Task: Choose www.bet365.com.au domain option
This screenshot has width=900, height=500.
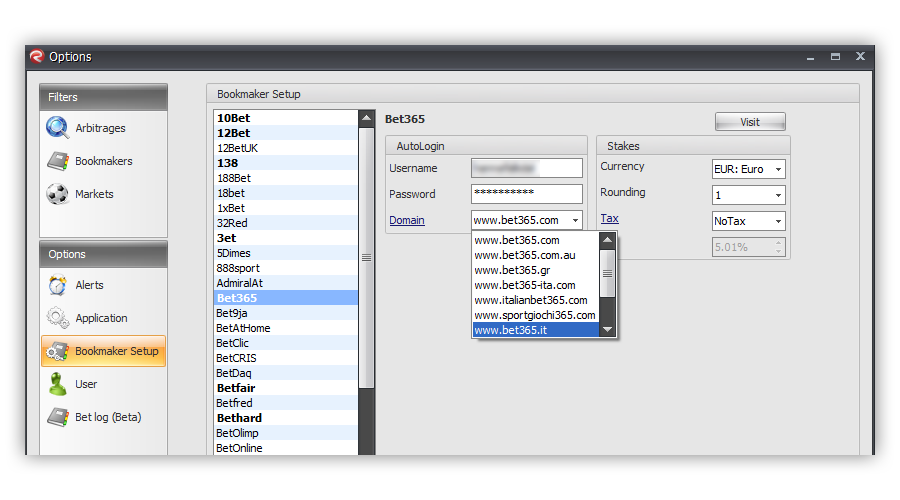Action: click(x=536, y=255)
